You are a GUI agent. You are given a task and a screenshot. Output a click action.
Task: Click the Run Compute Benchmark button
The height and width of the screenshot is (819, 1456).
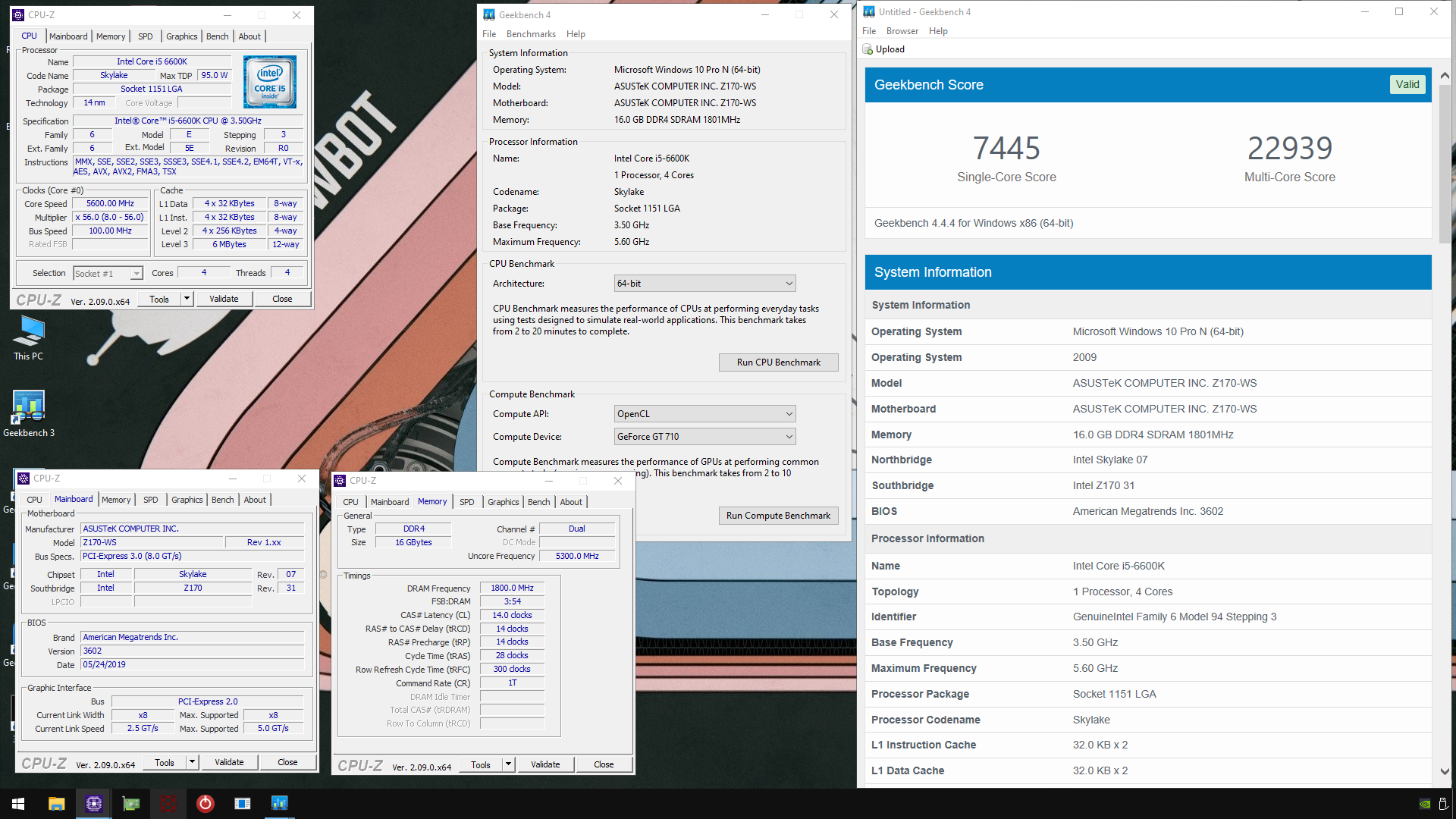[778, 516]
